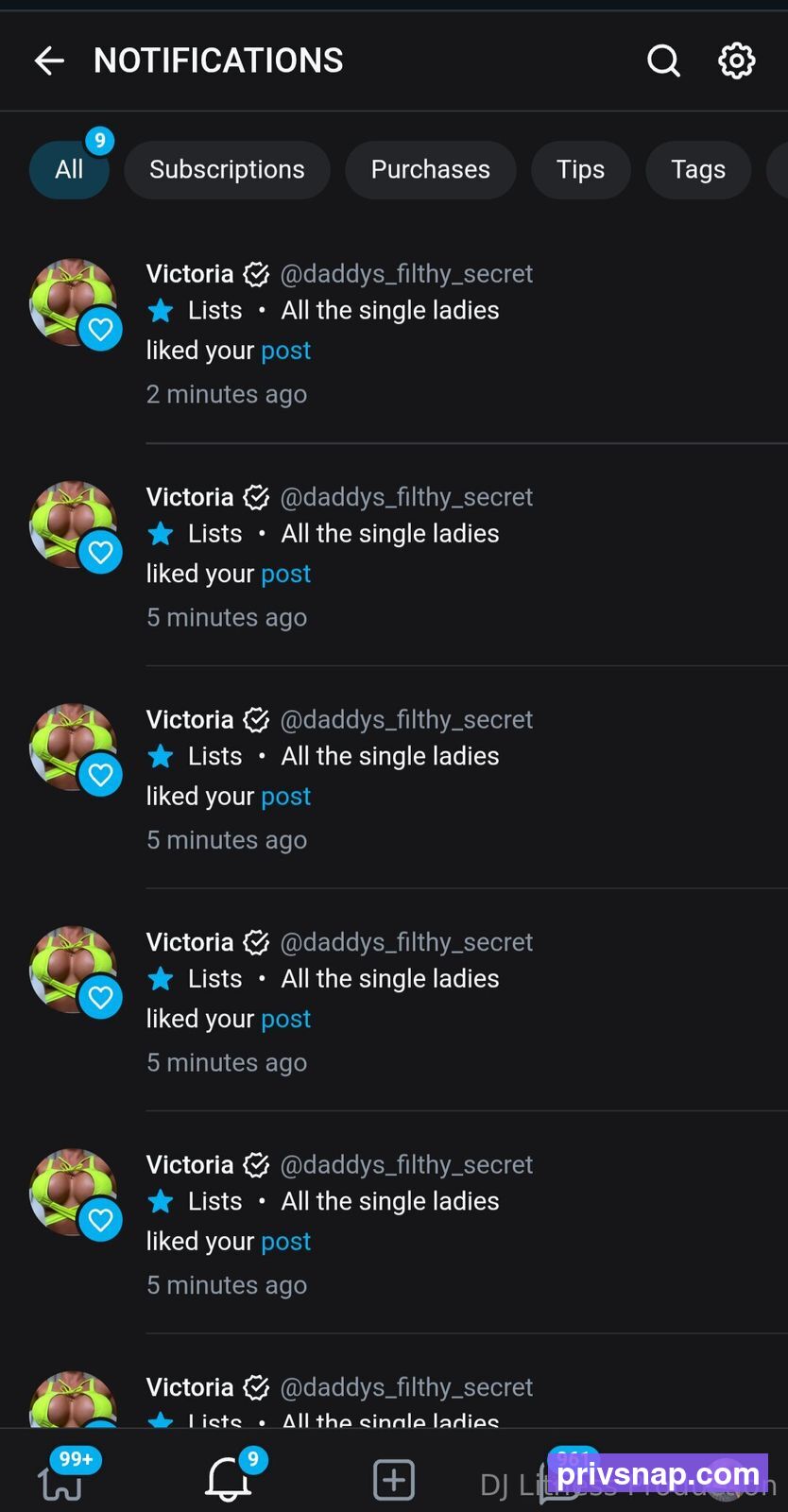
Task: Click the blue star icon in first notification
Action: point(161,310)
